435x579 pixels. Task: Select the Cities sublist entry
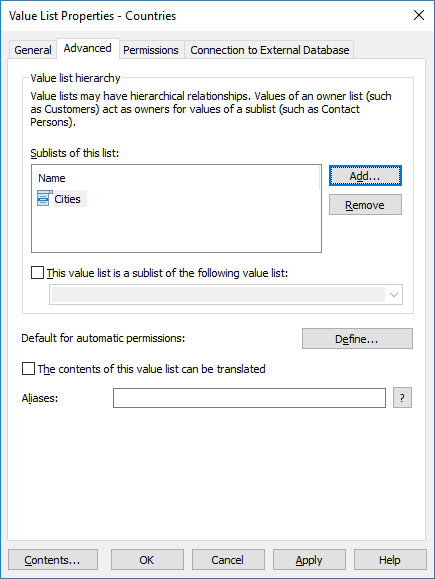pos(68,199)
